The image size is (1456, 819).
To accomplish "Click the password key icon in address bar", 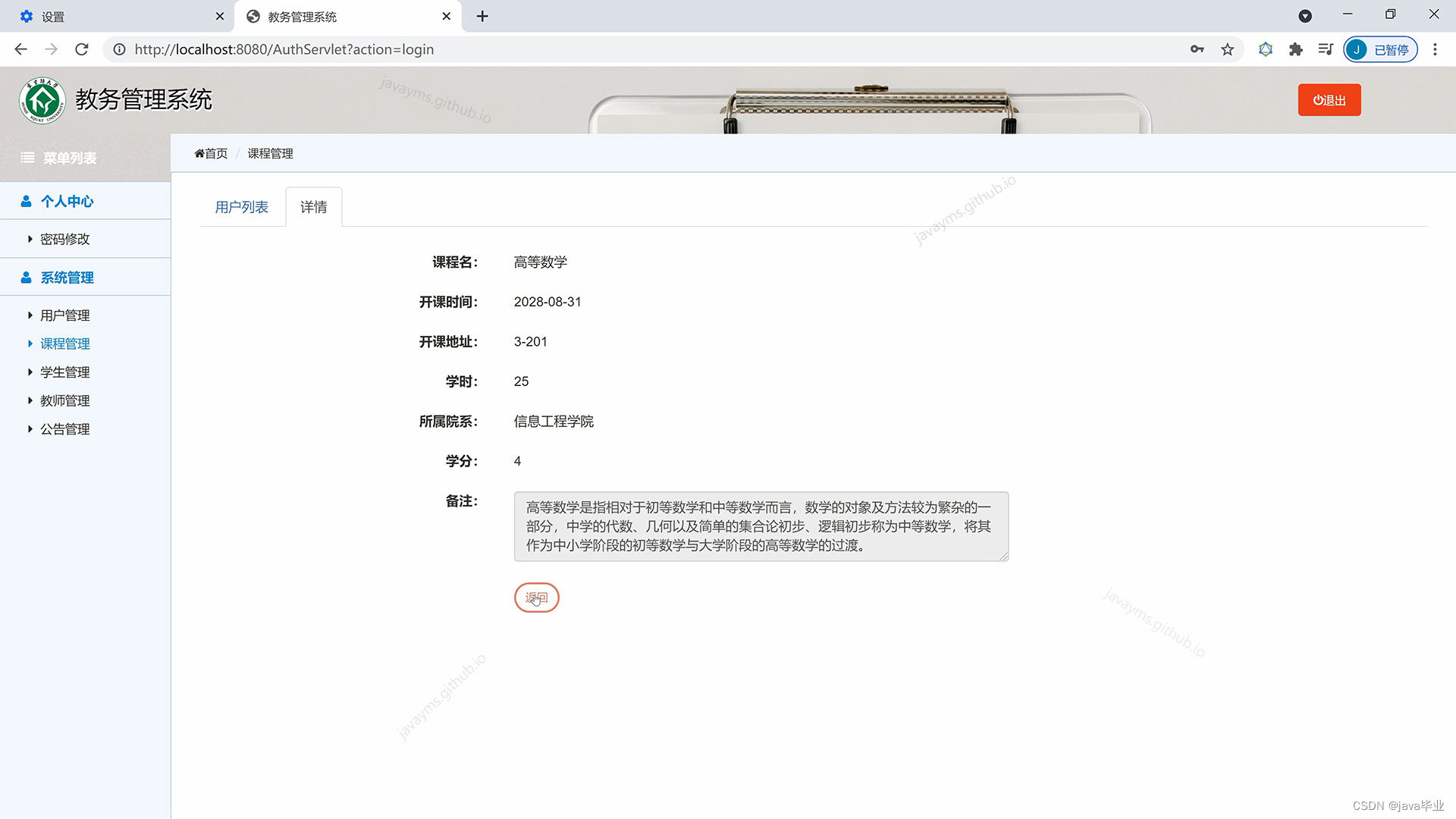I will click(x=1197, y=49).
